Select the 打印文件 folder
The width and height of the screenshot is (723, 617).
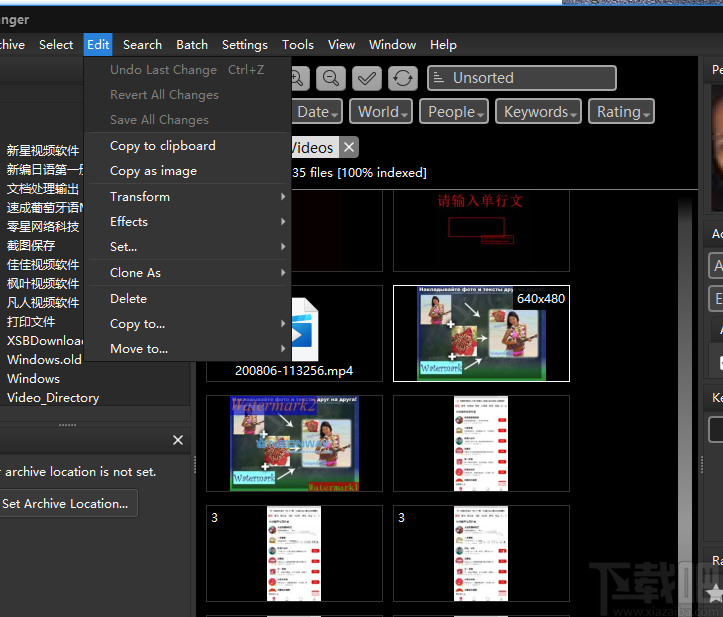[x=31, y=321]
